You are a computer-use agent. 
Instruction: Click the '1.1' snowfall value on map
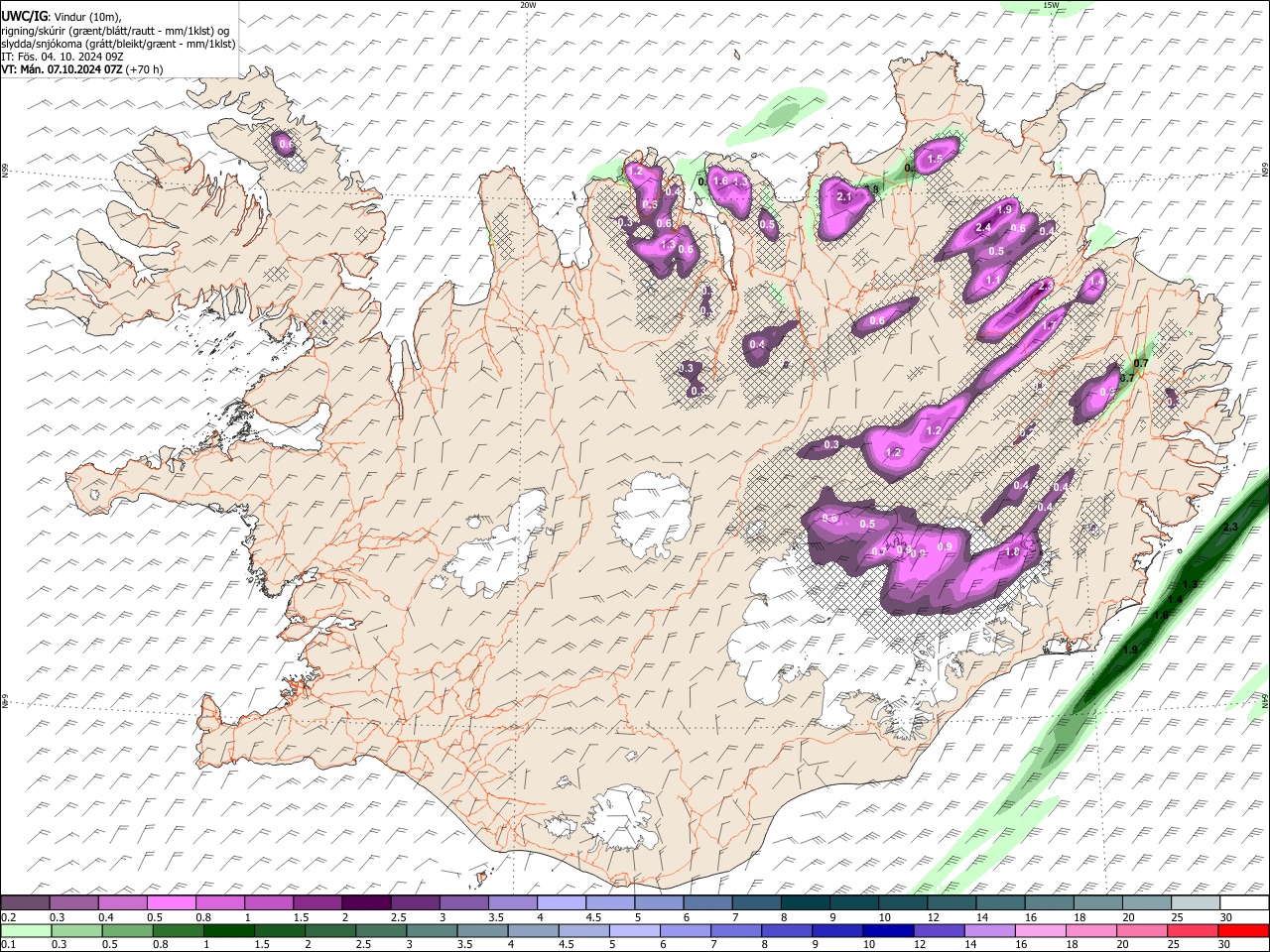pos(993,281)
